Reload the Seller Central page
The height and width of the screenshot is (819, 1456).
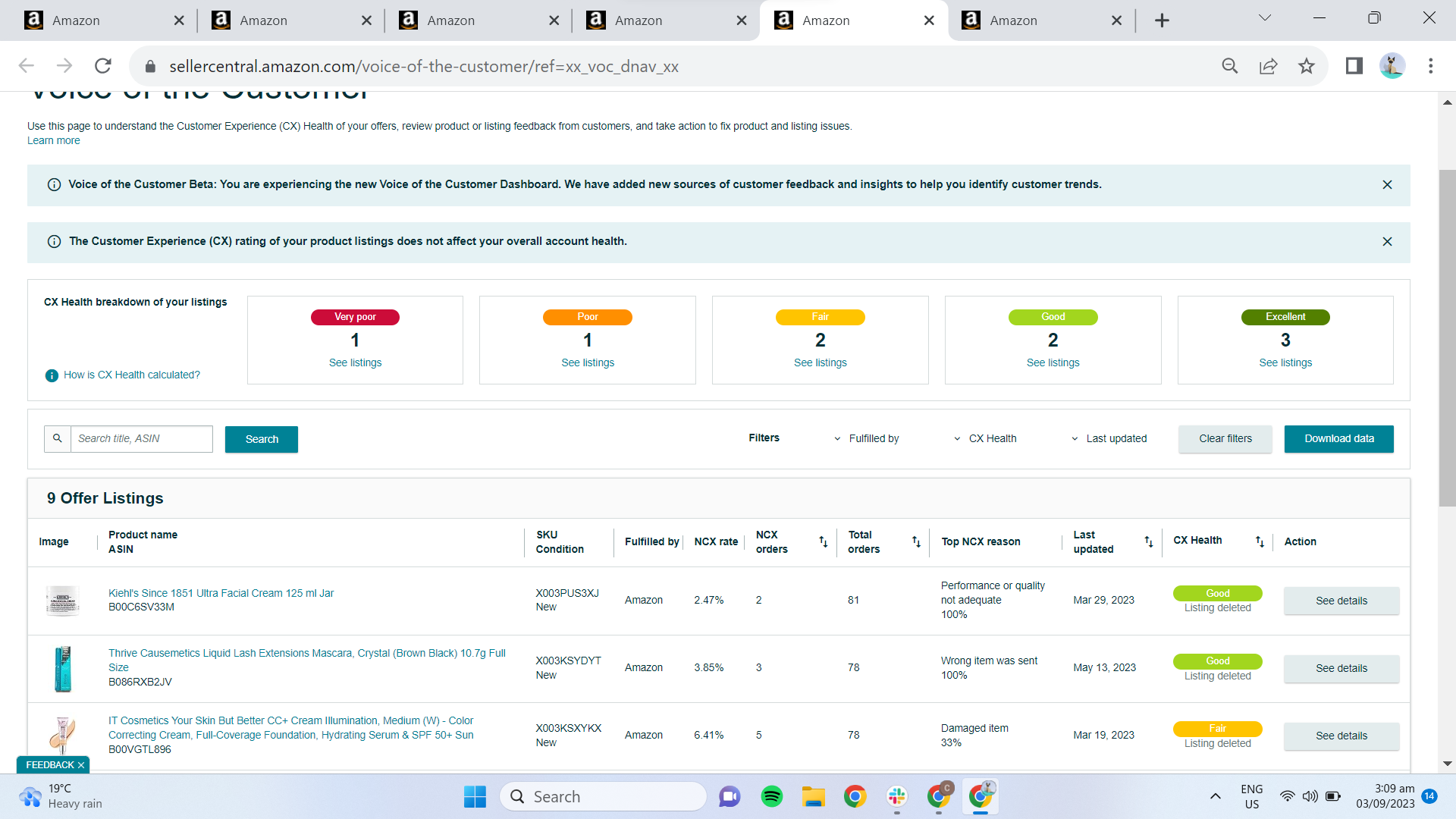(x=103, y=66)
